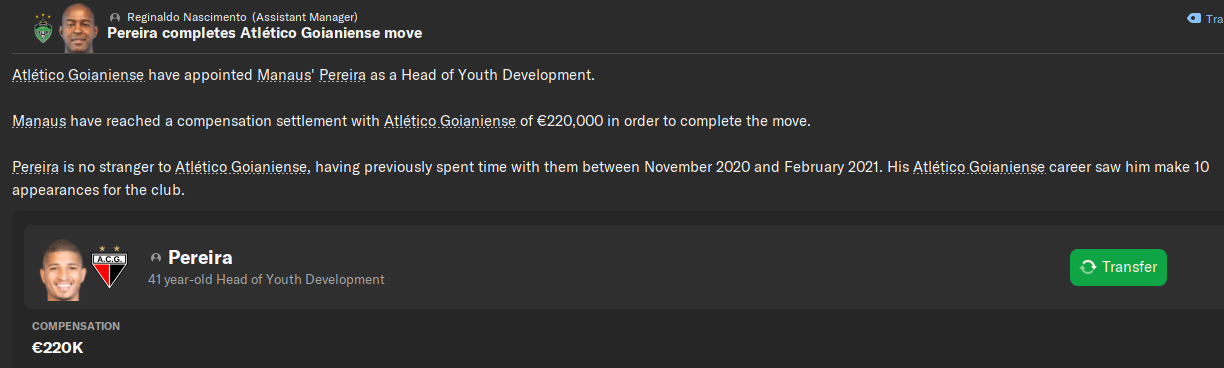Open the Reginaldo Nascimento name link
This screenshot has height=368, width=1224.
tap(187, 18)
